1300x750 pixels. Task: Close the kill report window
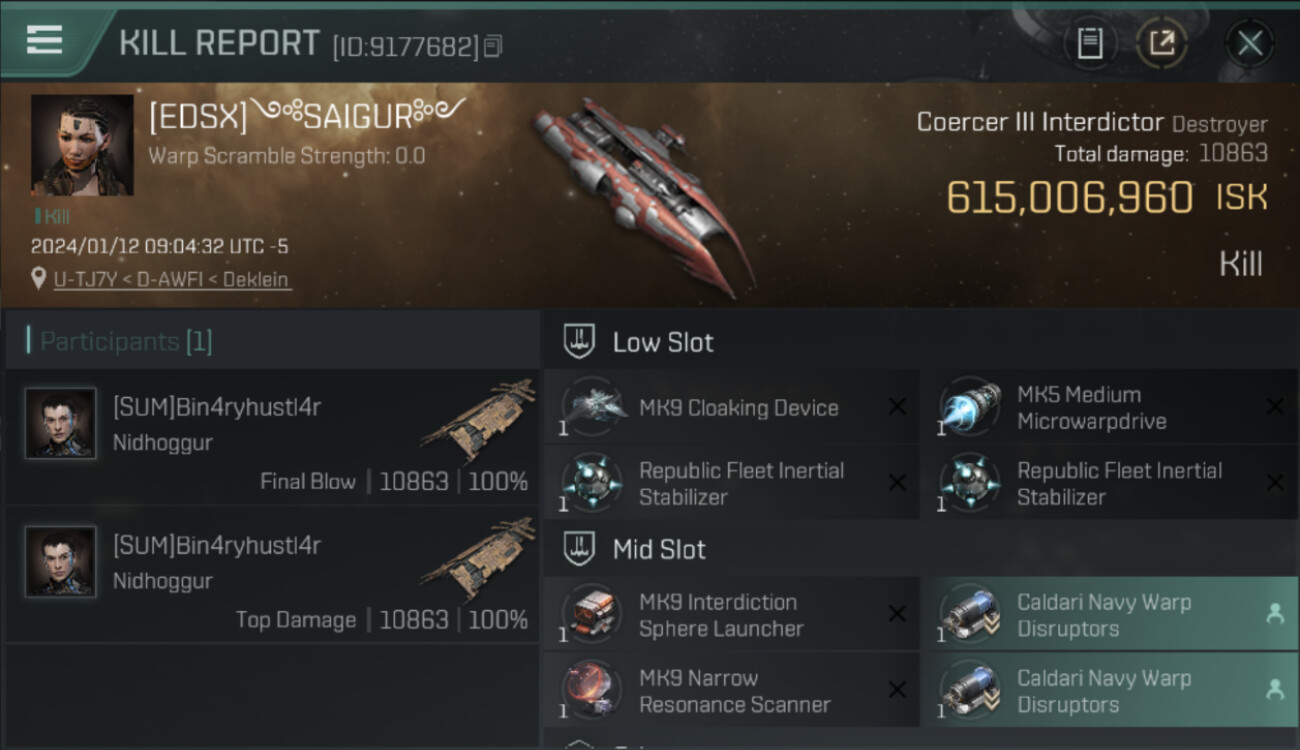pos(1249,43)
